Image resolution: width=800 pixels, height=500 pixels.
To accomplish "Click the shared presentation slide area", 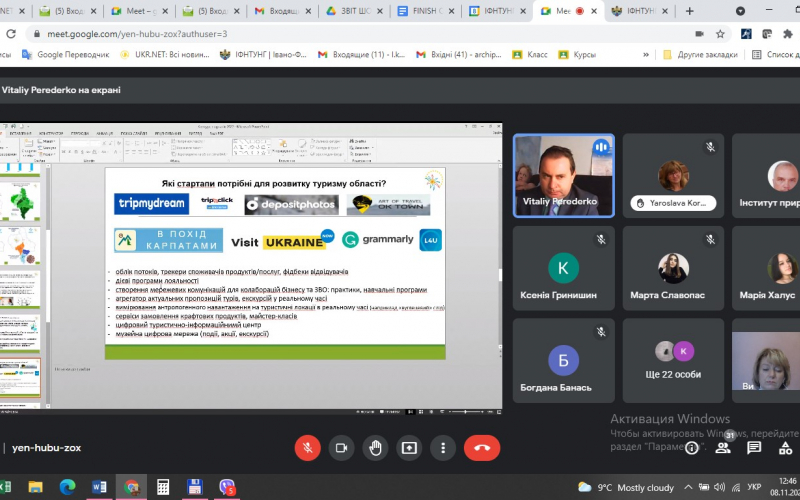I will click(275, 263).
